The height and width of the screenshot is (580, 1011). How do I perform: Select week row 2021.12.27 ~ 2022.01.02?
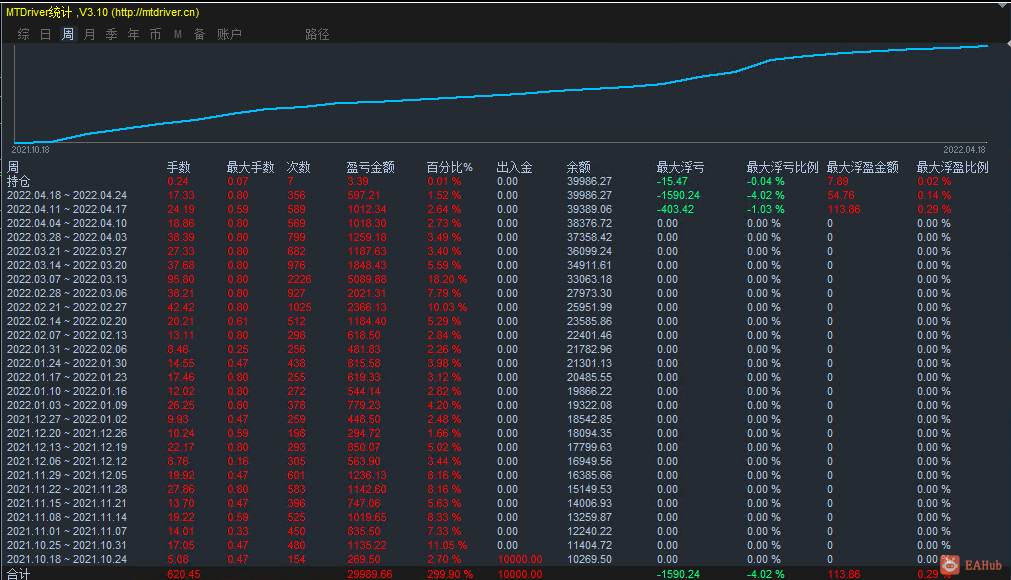(67, 420)
